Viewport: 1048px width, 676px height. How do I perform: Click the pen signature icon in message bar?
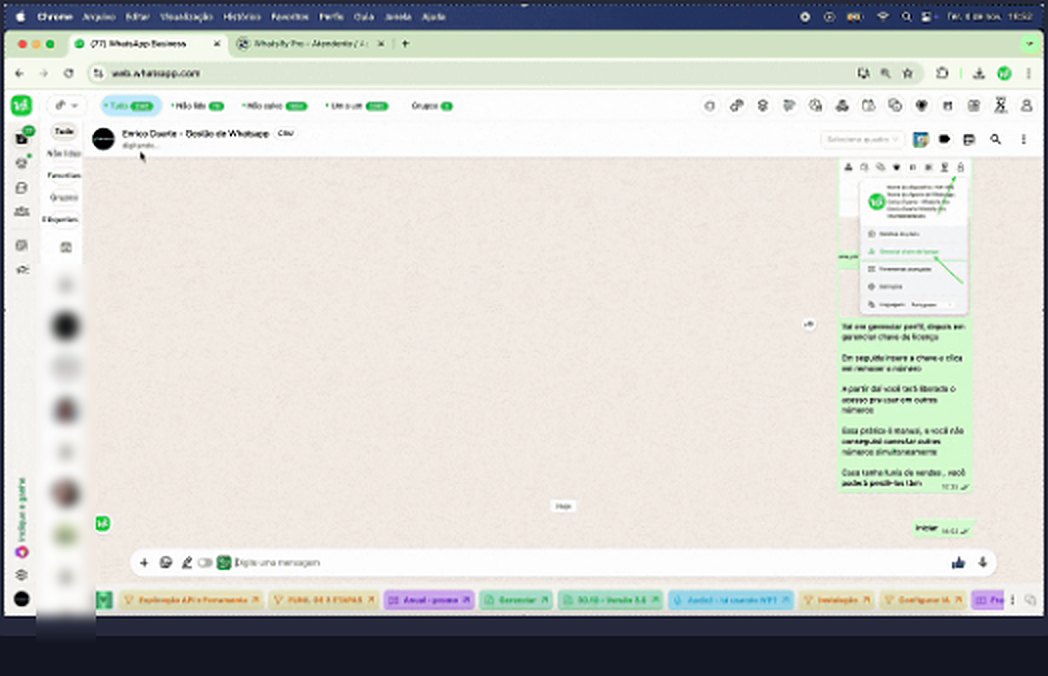tap(186, 562)
